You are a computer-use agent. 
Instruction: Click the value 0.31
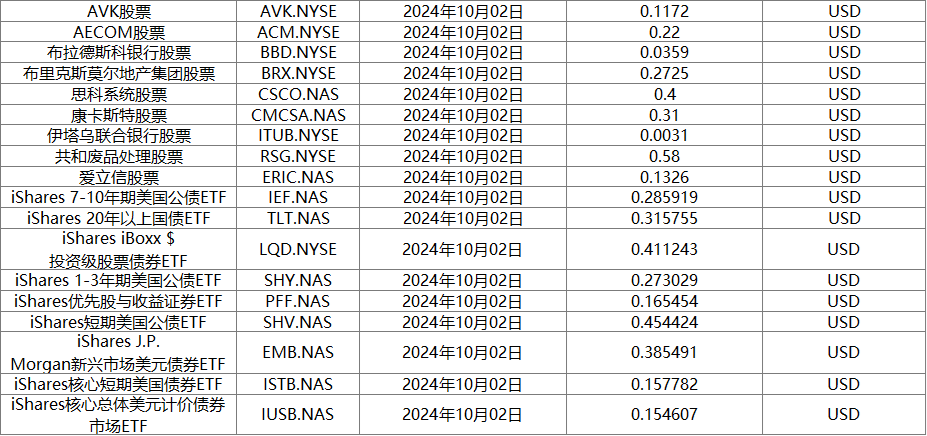click(x=665, y=115)
